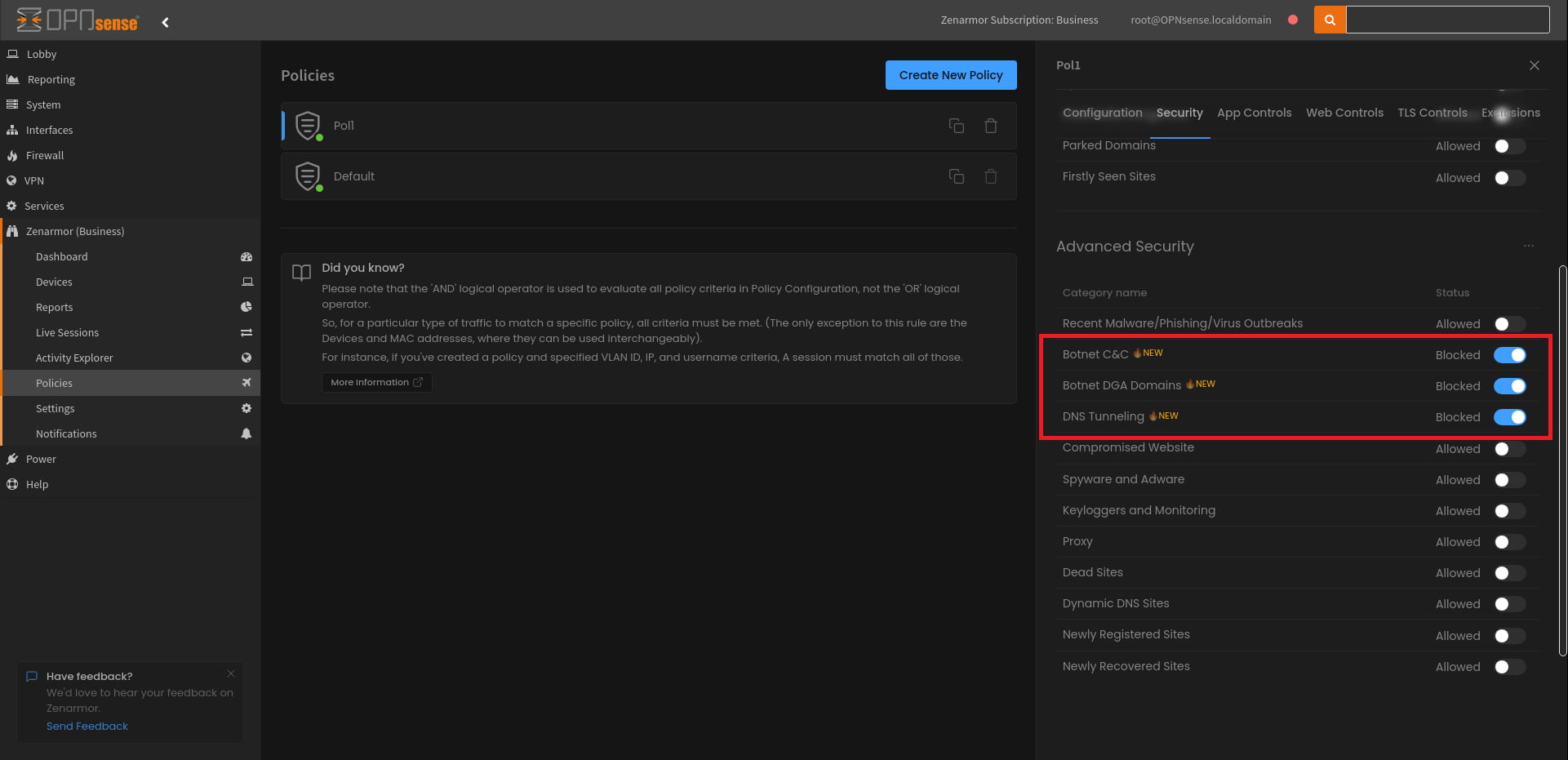This screenshot has height=760, width=1568.
Task: Toggle Dead Sites blocking
Action: (1509, 573)
